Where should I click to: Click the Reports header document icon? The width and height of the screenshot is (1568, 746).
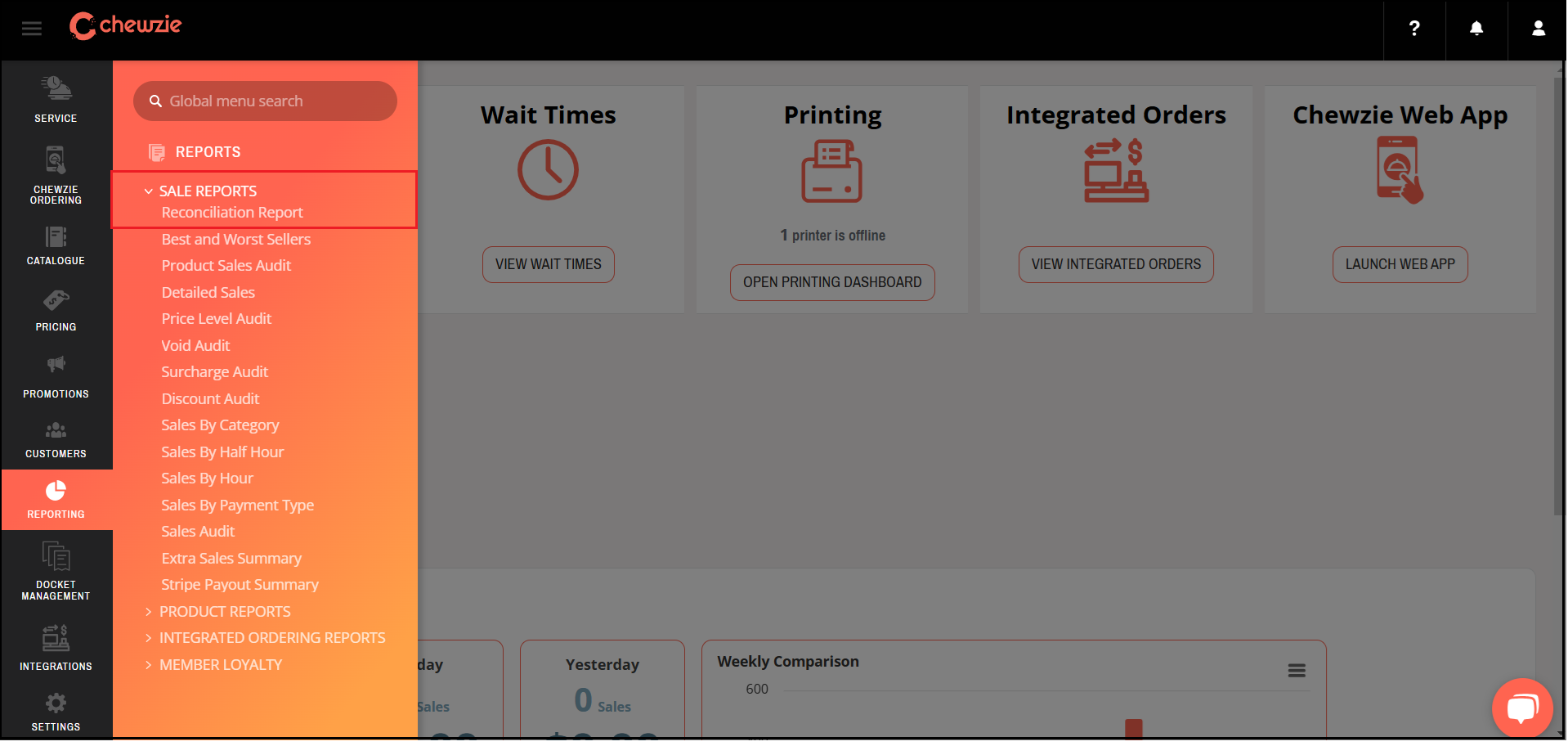coord(157,152)
